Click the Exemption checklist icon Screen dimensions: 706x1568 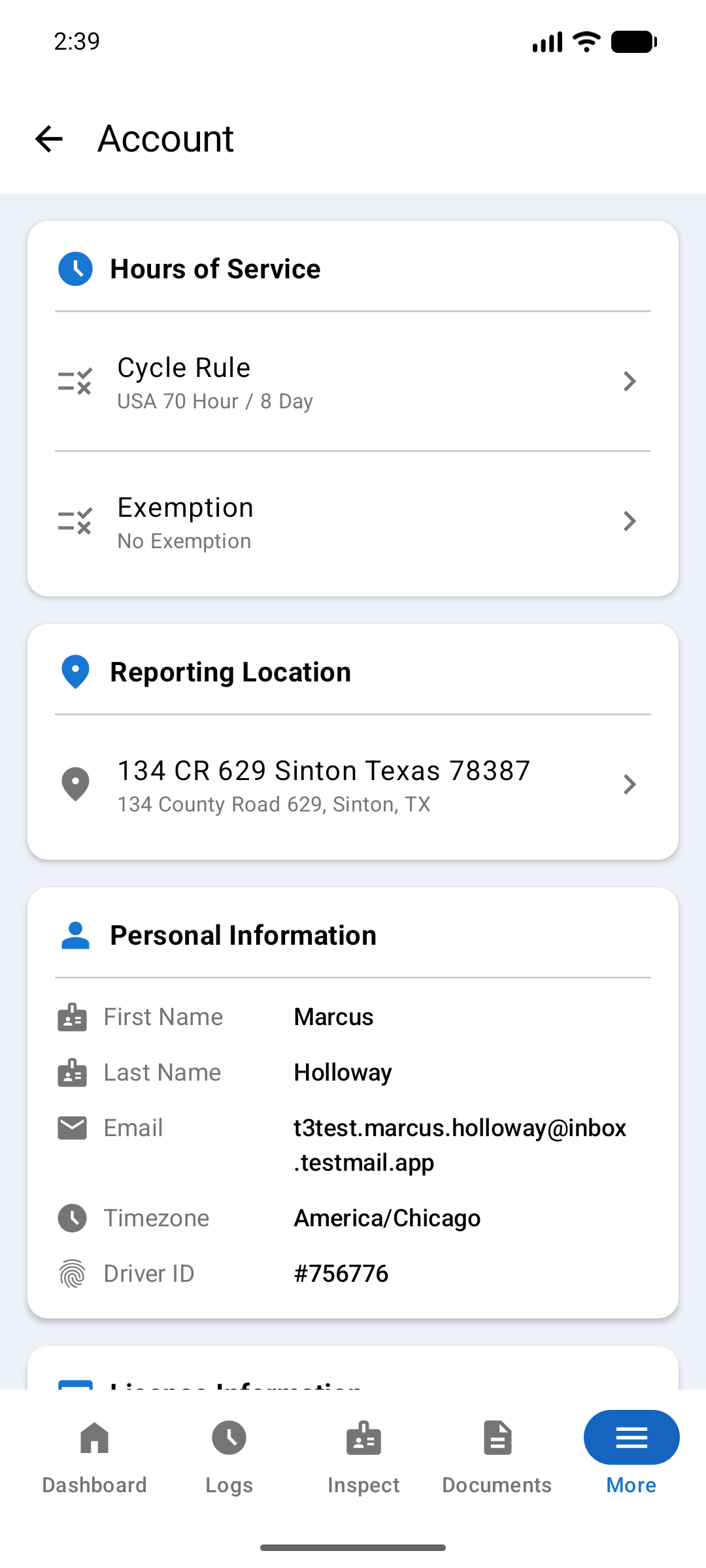pyautogui.click(x=75, y=521)
